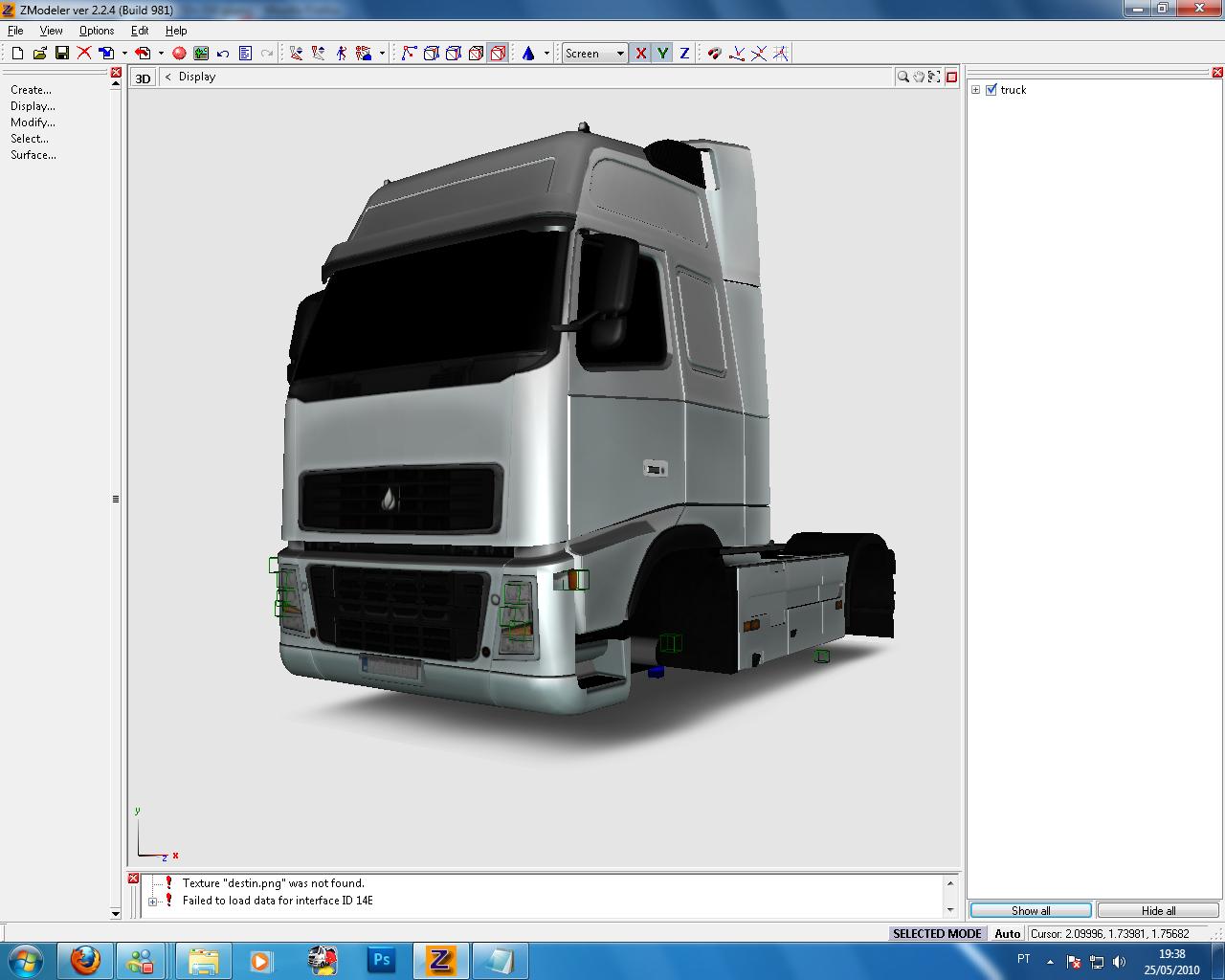Toggle the X axis constraint
The image size is (1225, 980).
click(641, 54)
